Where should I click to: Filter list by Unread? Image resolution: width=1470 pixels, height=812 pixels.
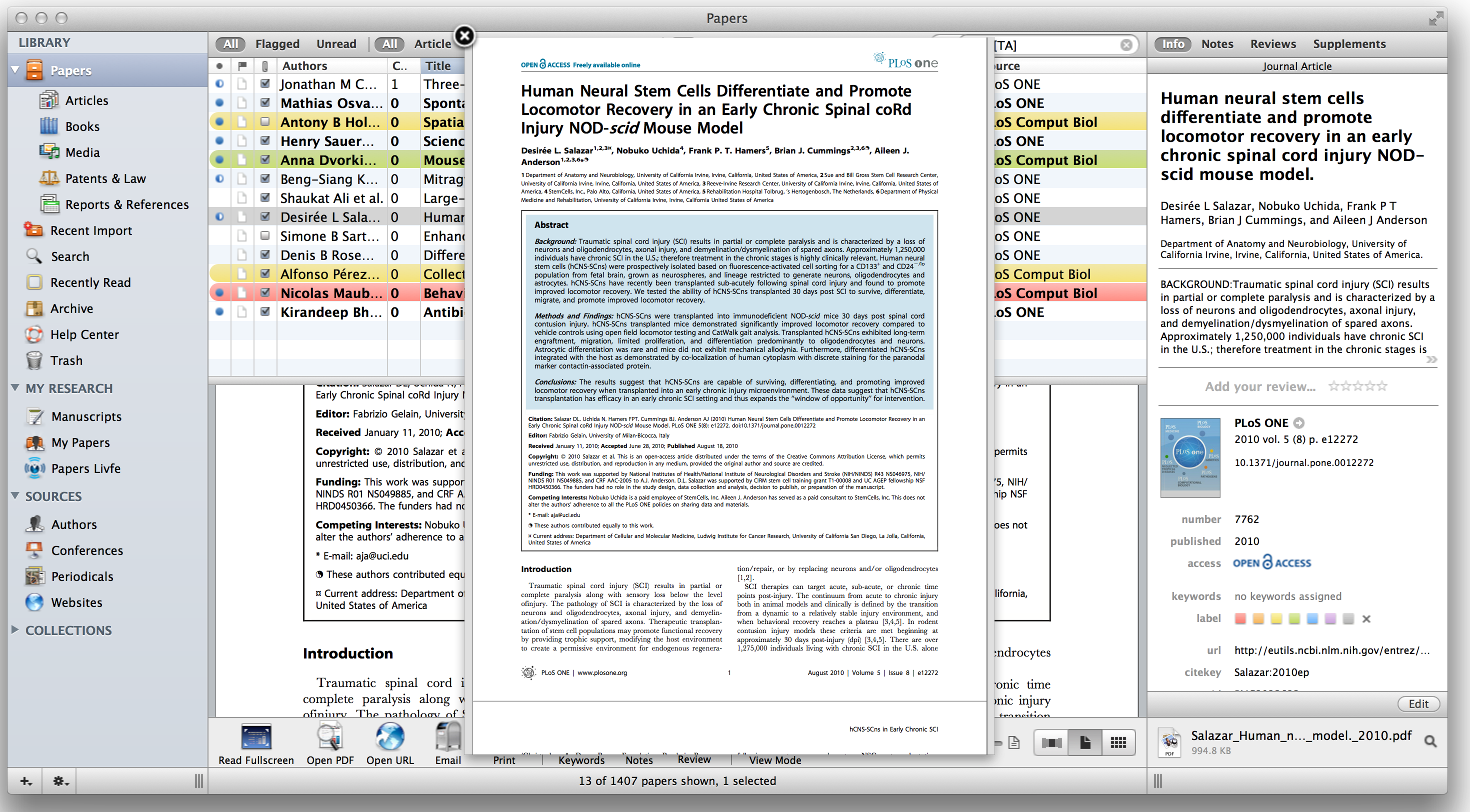click(x=336, y=44)
